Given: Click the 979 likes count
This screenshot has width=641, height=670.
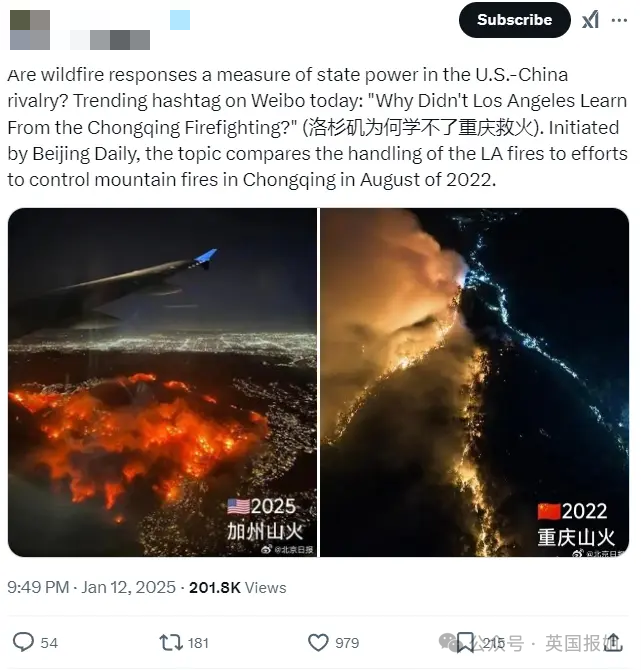Looking at the screenshot, I should click(347, 643).
